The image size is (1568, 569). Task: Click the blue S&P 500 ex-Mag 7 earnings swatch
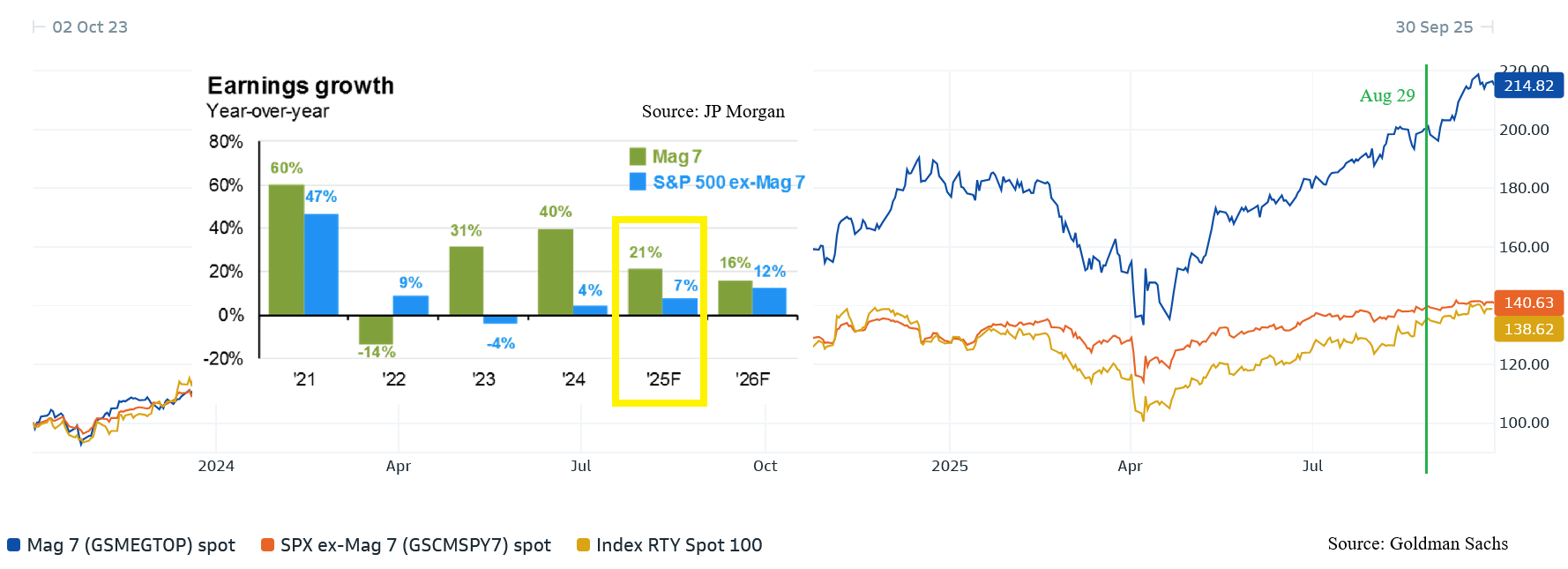tap(638, 182)
